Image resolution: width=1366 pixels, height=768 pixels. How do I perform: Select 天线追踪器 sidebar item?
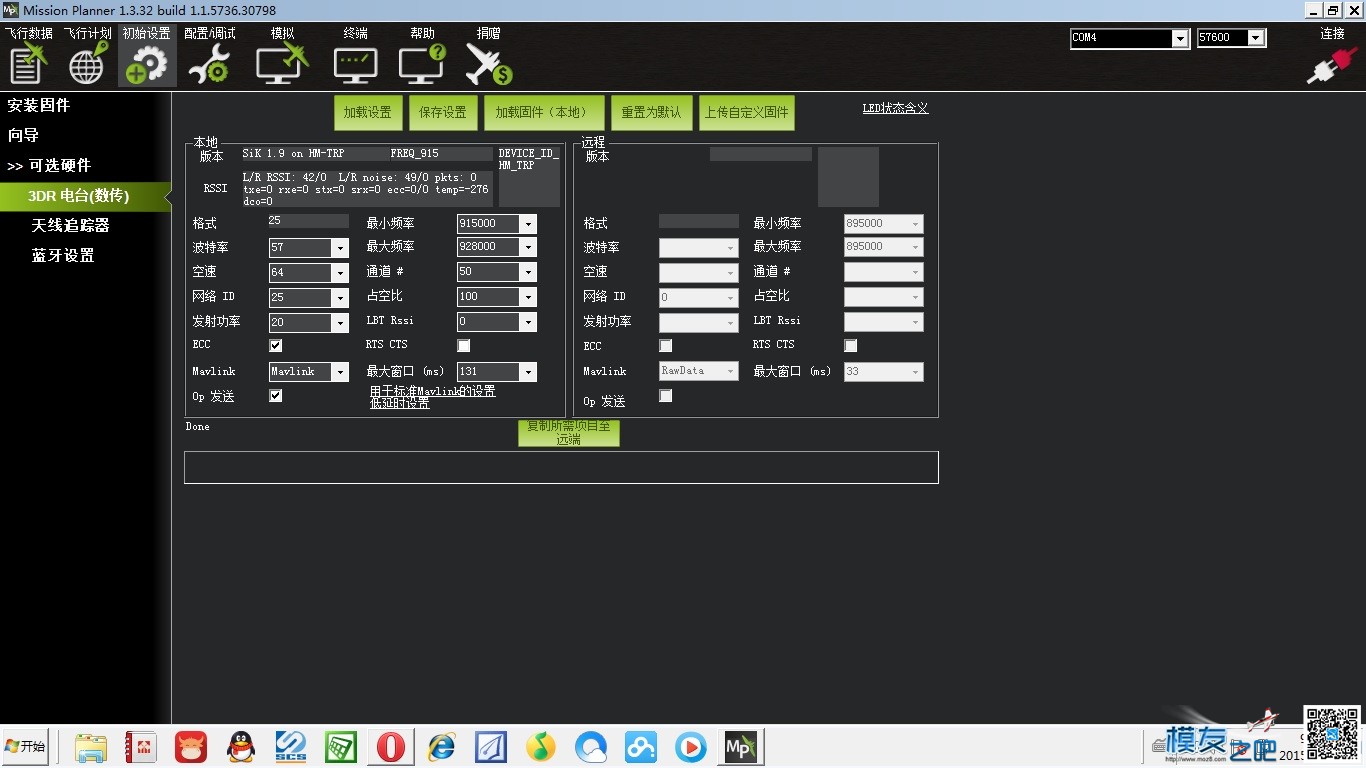pyautogui.click(x=70, y=225)
